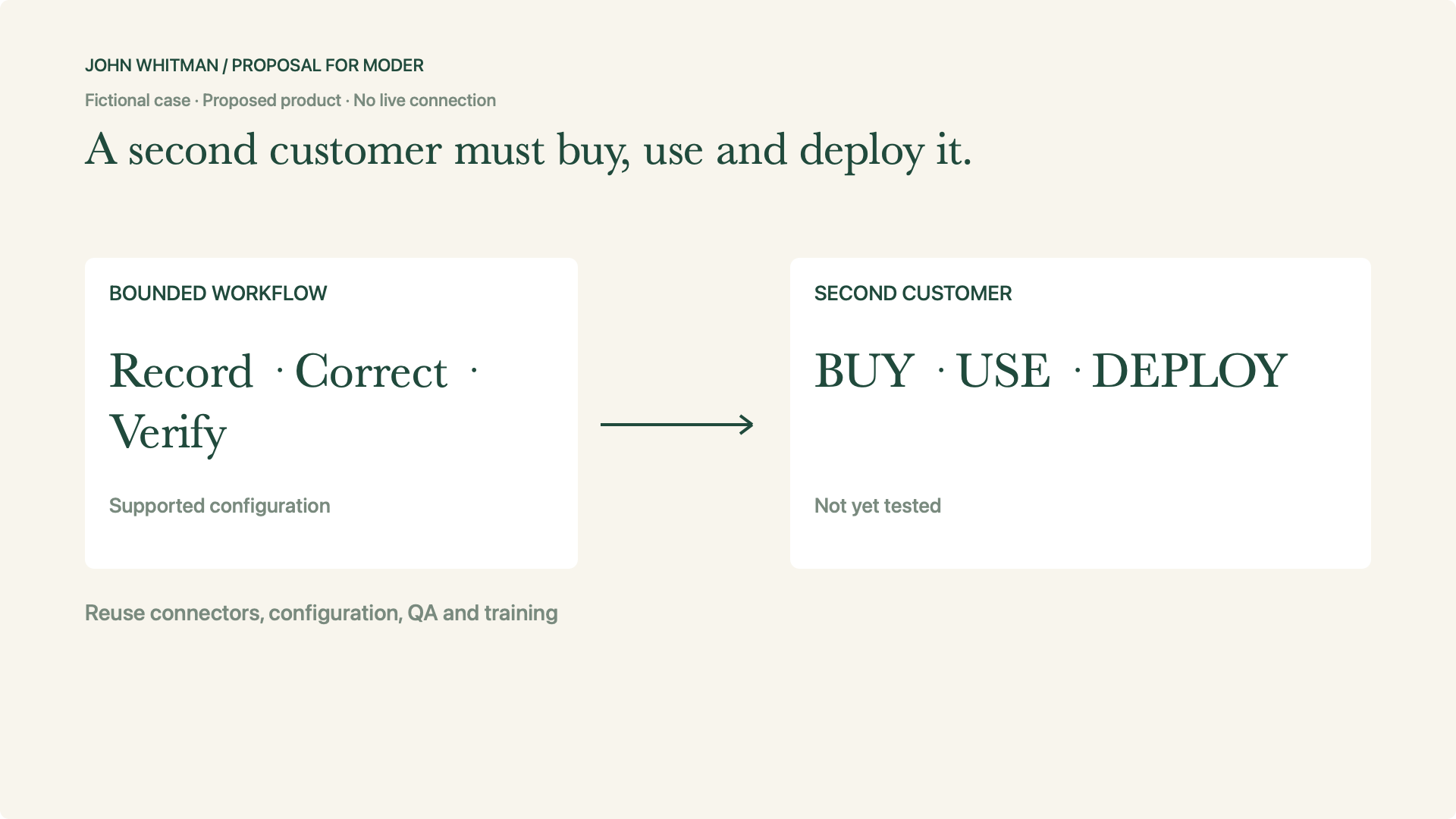The height and width of the screenshot is (819, 1456).
Task: Click the headline "A second customer must buy, use and deploy it."
Action: [x=529, y=151]
